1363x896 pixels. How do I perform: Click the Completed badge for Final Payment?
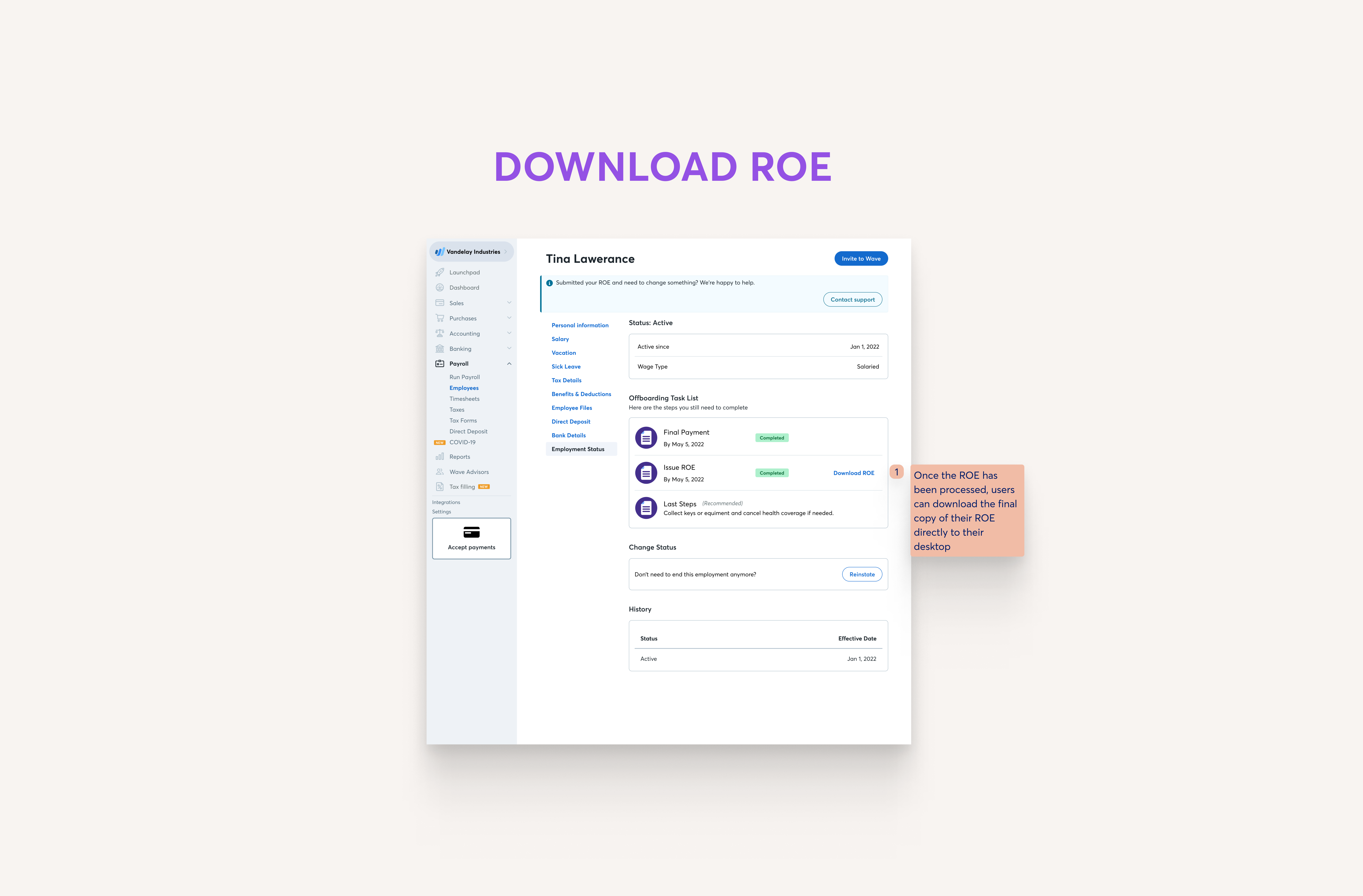pyautogui.click(x=772, y=438)
